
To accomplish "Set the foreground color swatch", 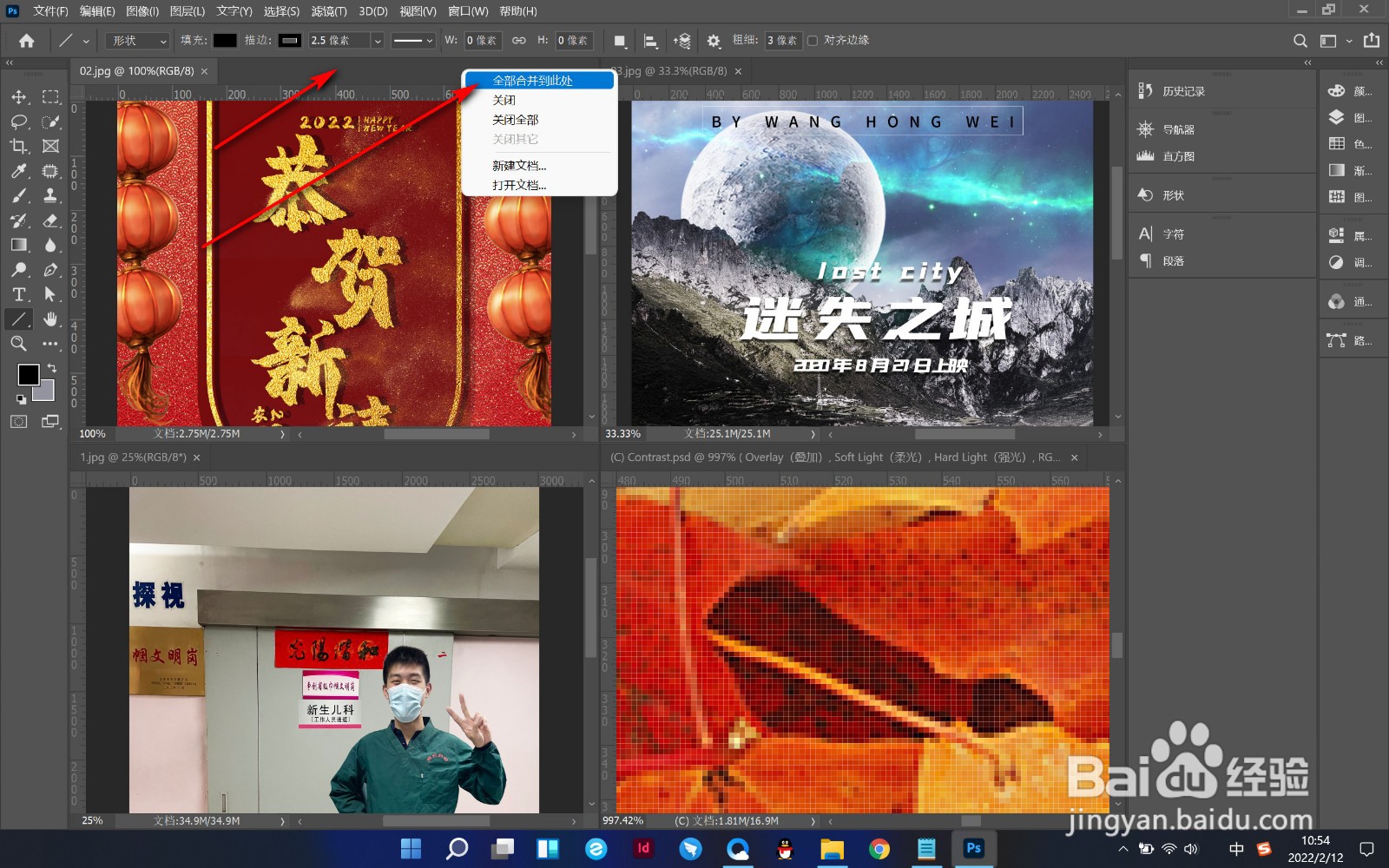I will click(x=28, y=375).
